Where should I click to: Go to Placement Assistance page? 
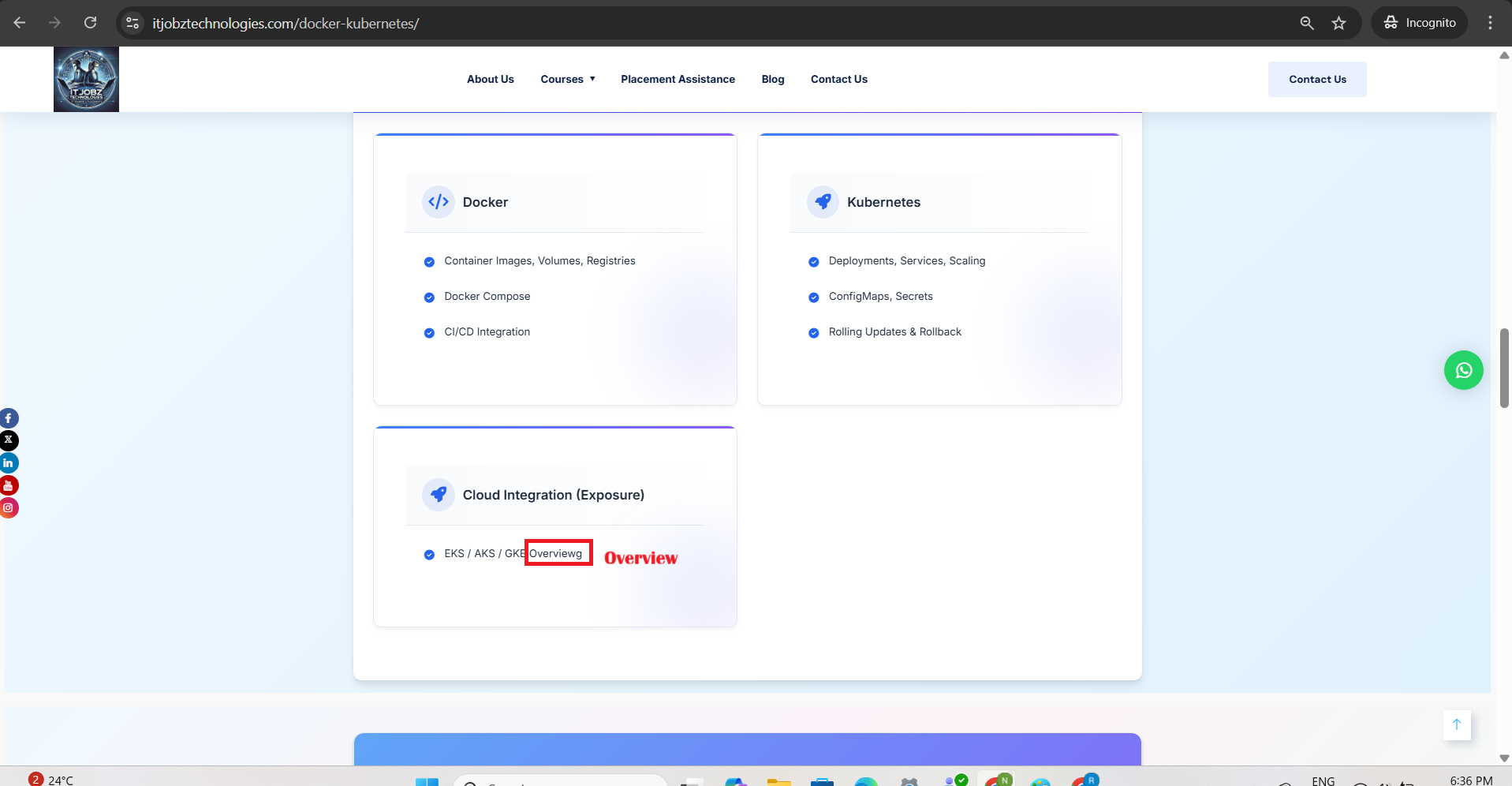click(678, 79)
